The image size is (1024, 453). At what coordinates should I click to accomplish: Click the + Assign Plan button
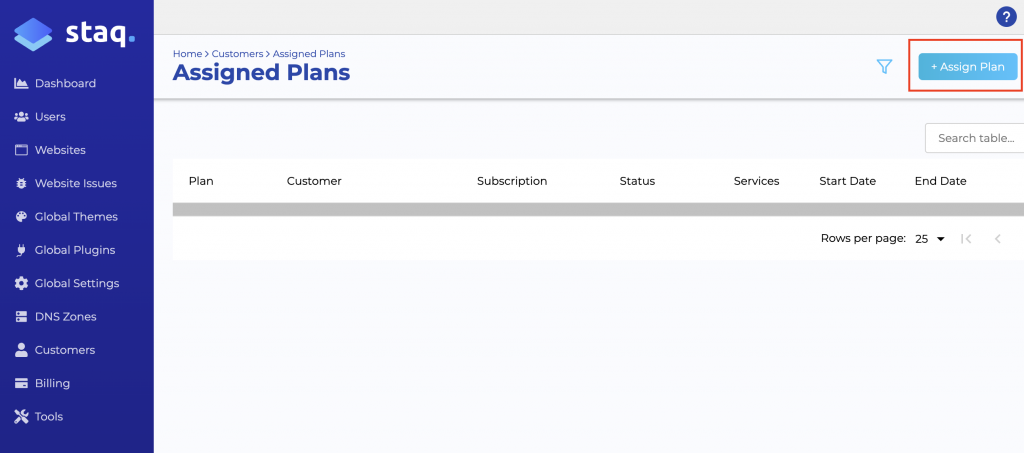click(x=967, y=66)
